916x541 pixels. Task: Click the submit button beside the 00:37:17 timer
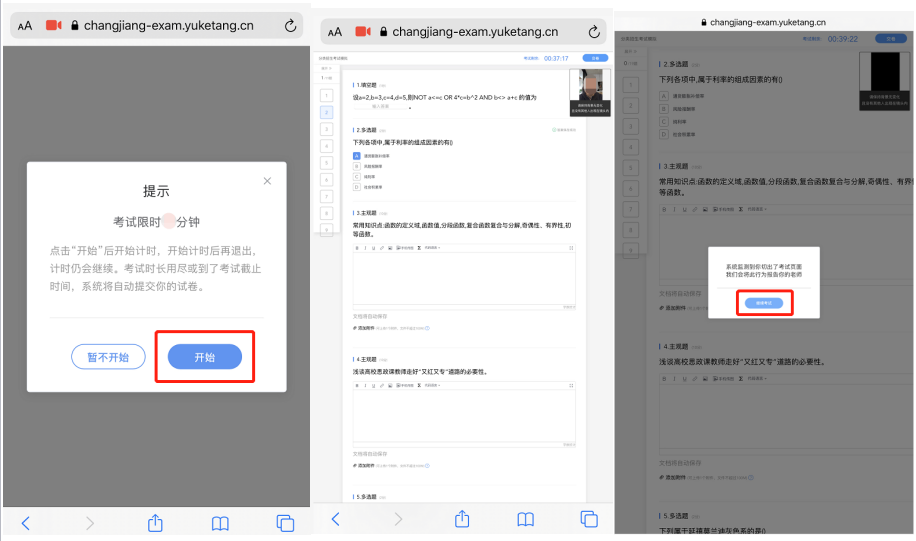click(595, 58)
